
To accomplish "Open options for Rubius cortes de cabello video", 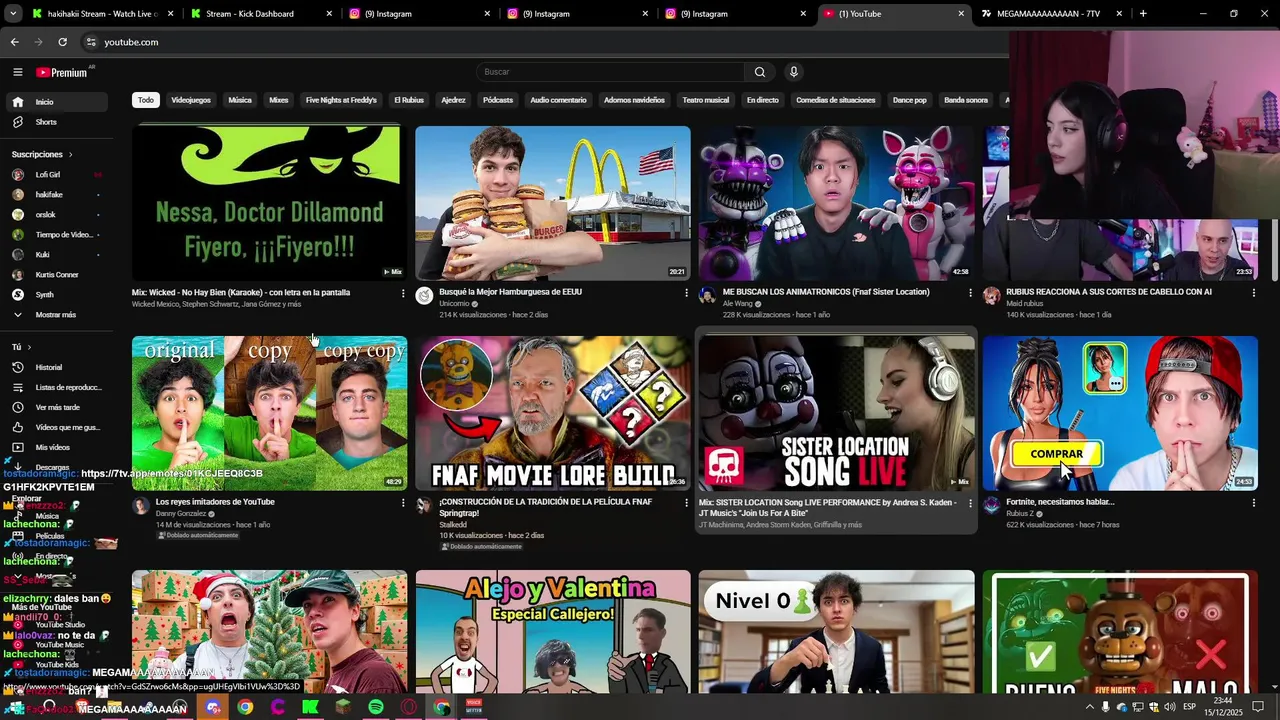I will [x=1254, y=293].
